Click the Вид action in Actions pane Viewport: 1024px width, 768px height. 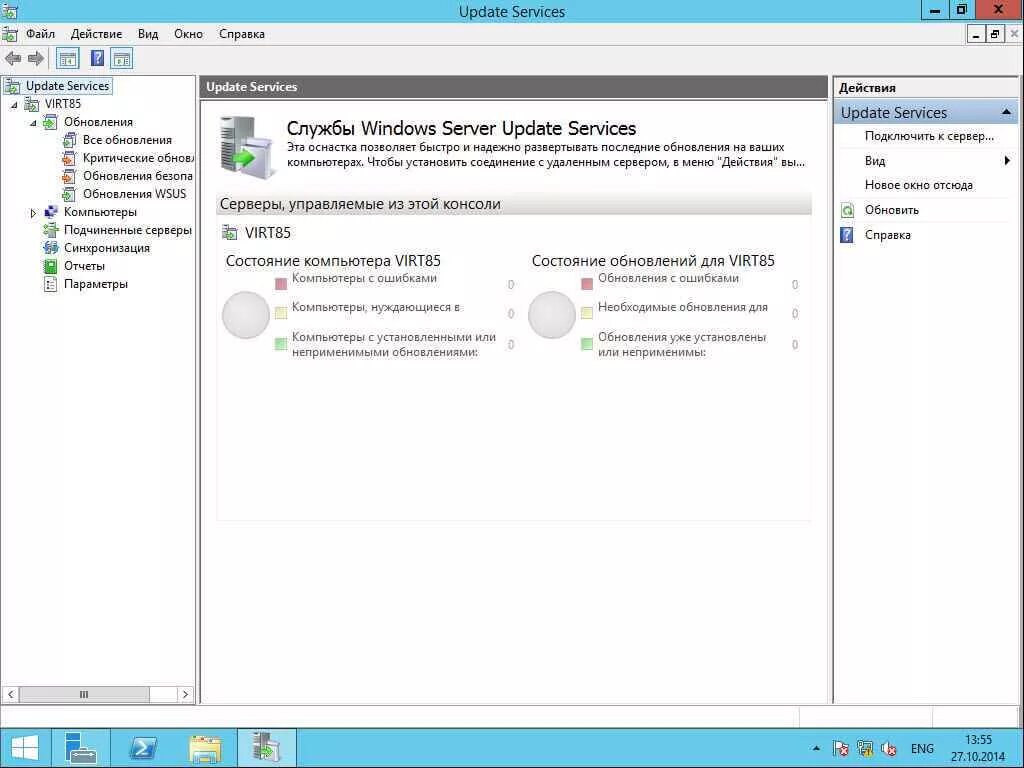(874, 161)
